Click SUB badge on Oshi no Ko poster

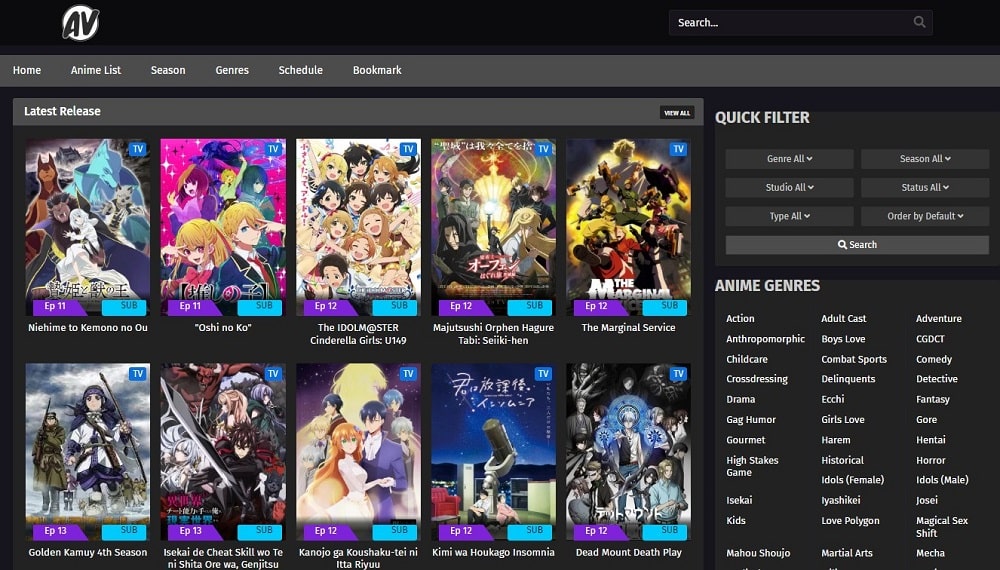pos(260,307)
